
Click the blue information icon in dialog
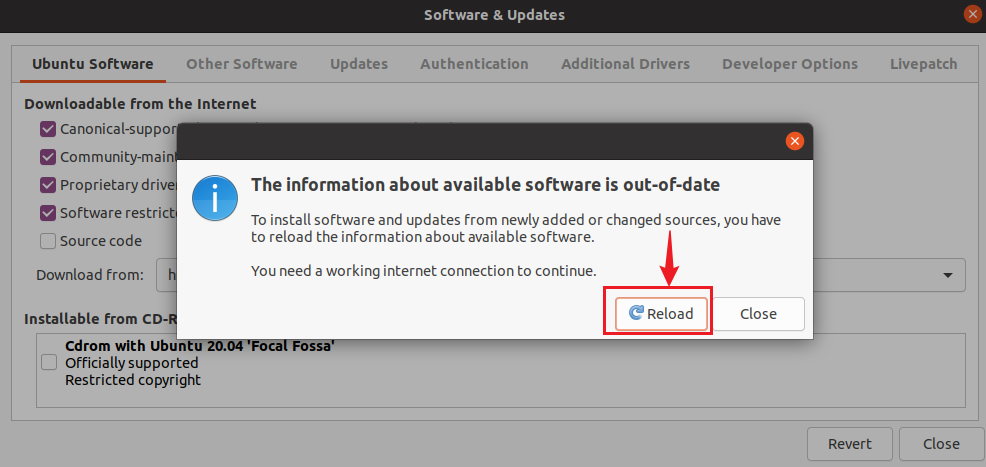tap(215, 198)
